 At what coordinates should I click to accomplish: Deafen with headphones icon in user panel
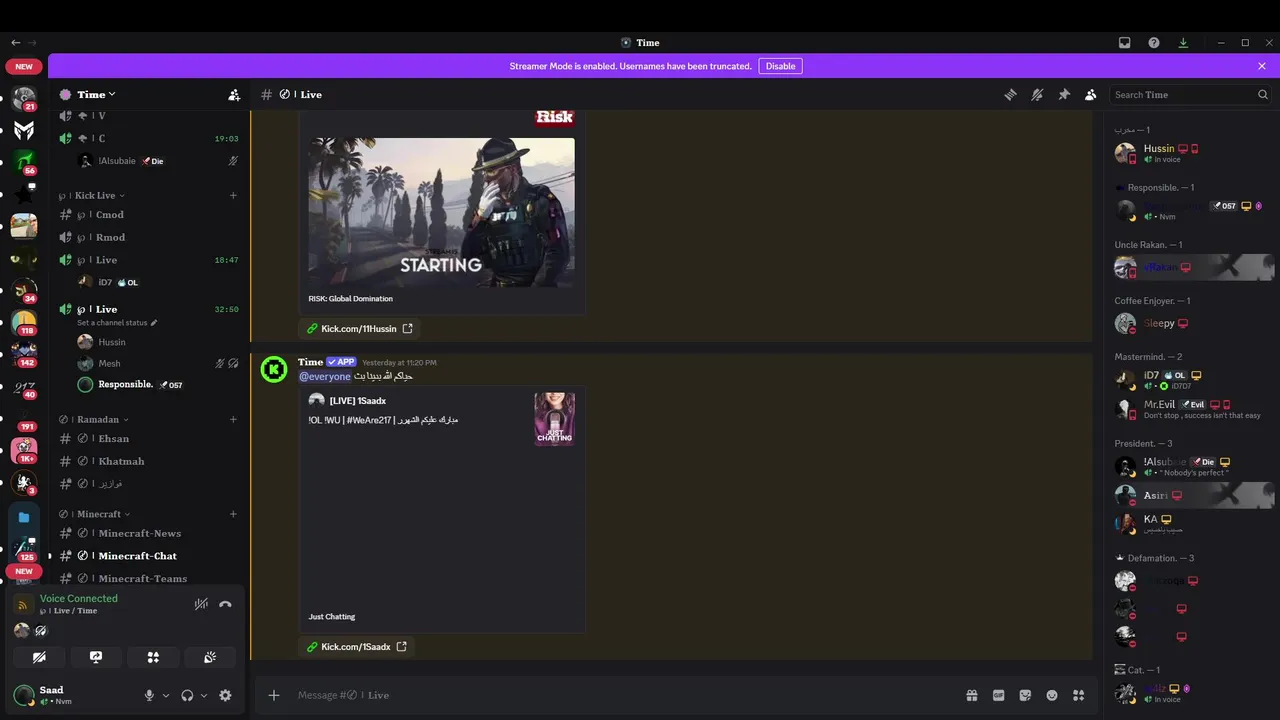(187, 695)
